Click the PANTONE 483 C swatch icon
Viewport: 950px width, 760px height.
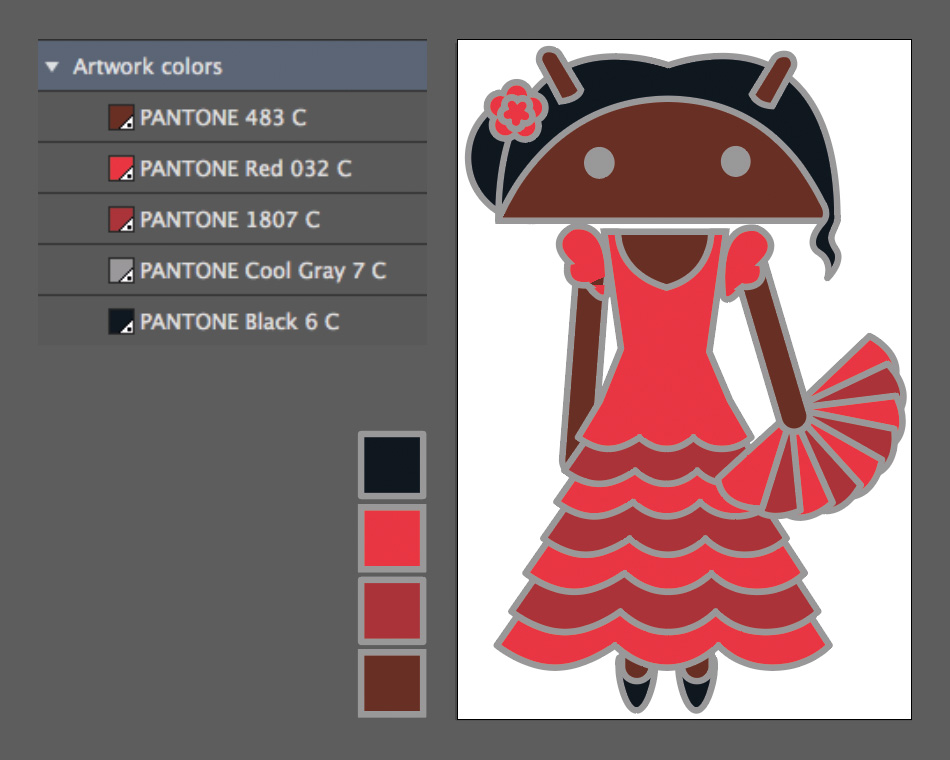(121, 118)
